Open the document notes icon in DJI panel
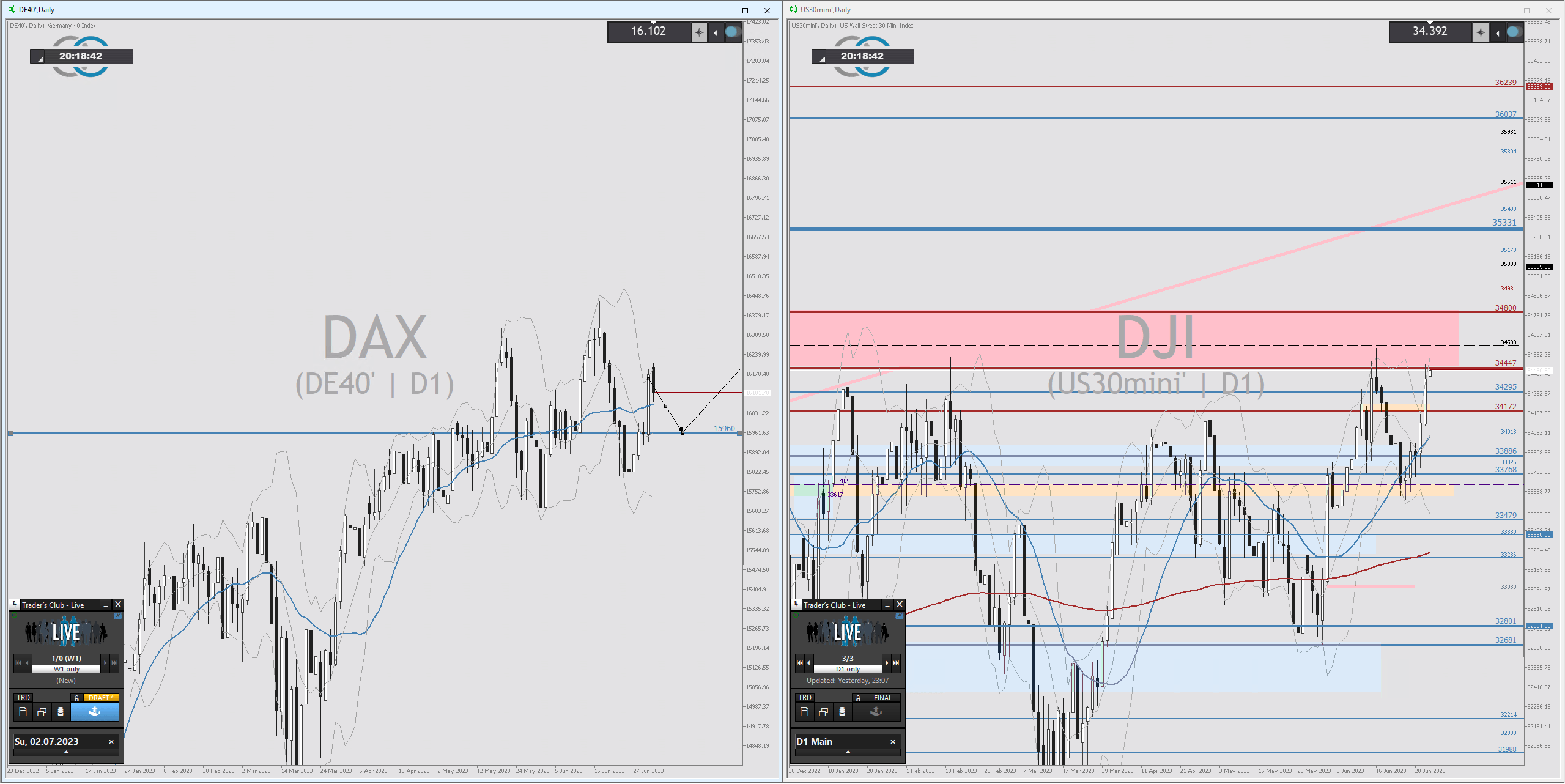This screenshot has height=784, width=1565. [x=804, y=712]
